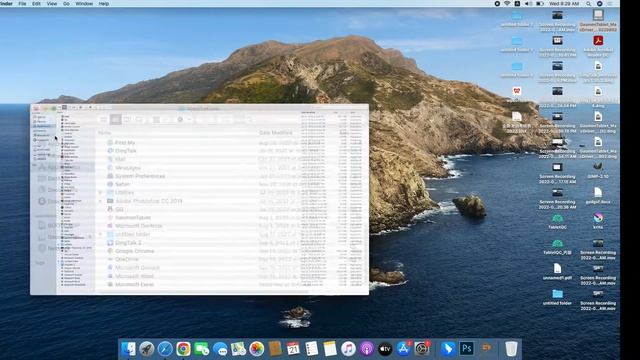Image resolution: width=640 pixels, height=360 pixels.
Task: Select gsdgsf.docx file on desktop
Action: (598, 196)
